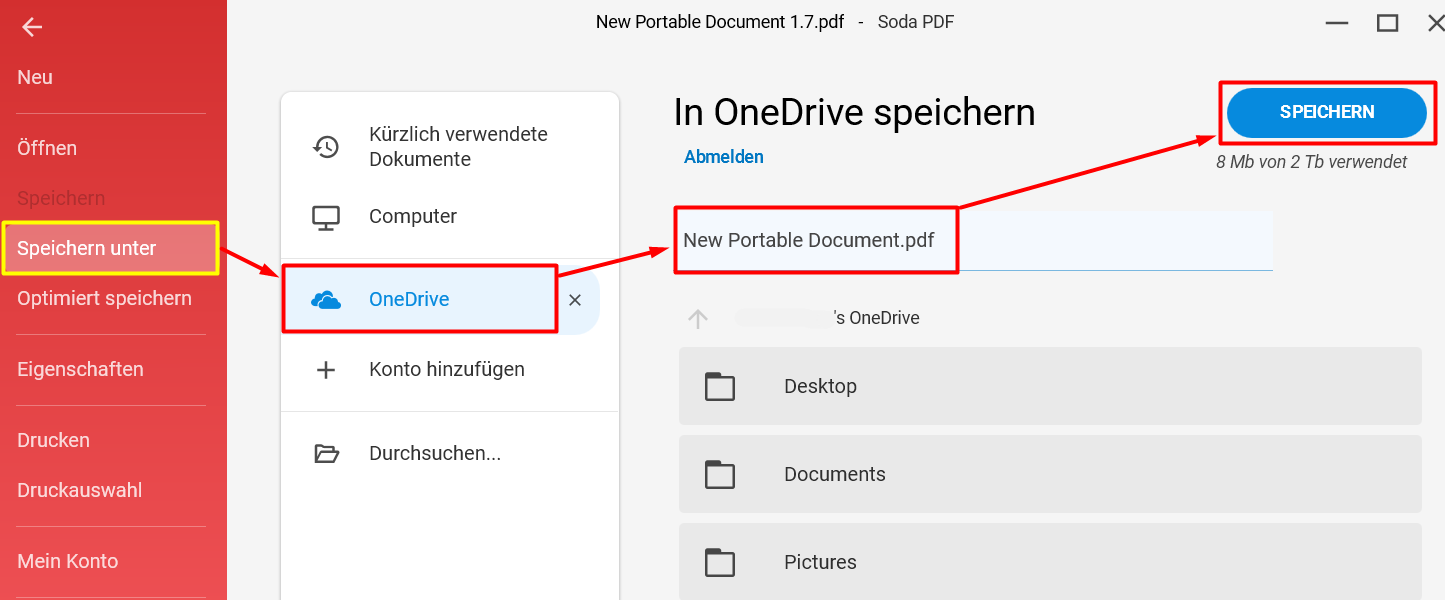Screen dimensions: 1445x600
Task: Open the Desktop folder row
Action: tap(1050, 386)
